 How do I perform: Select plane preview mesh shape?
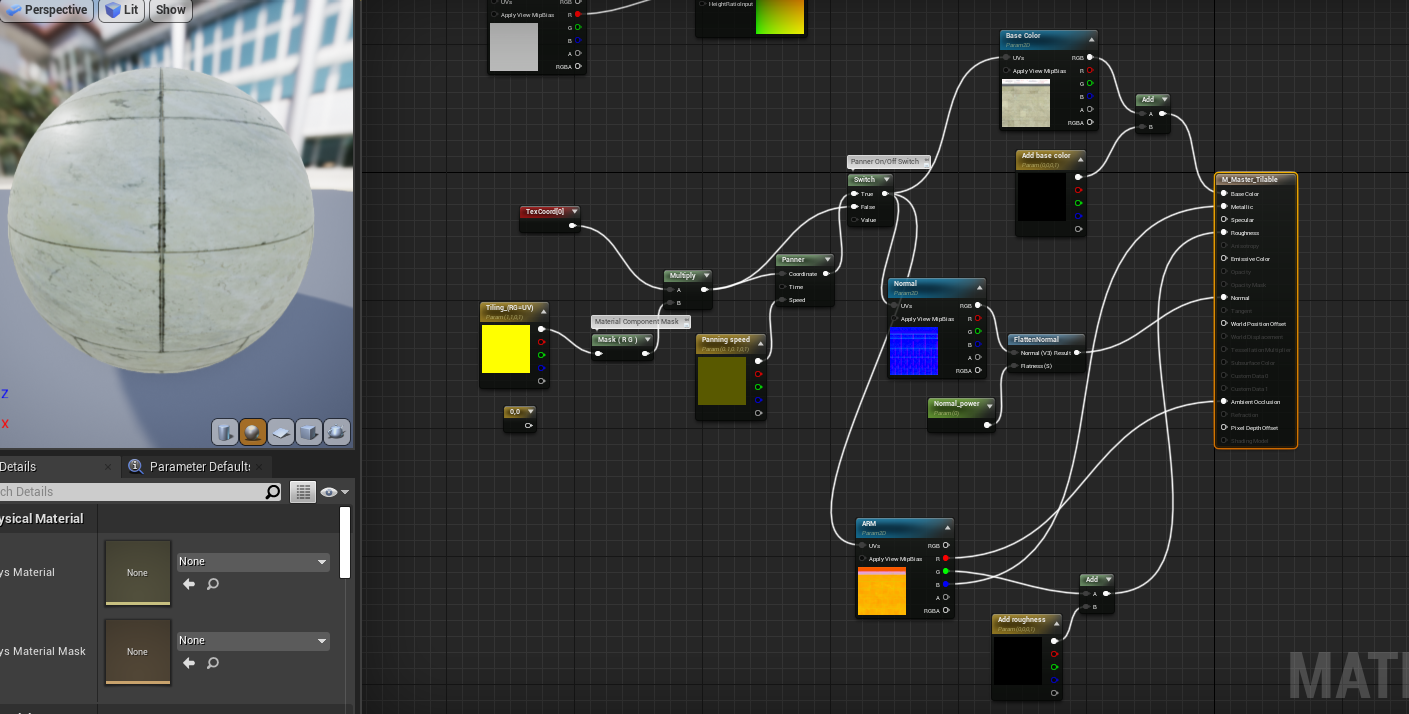pos(281,431)
